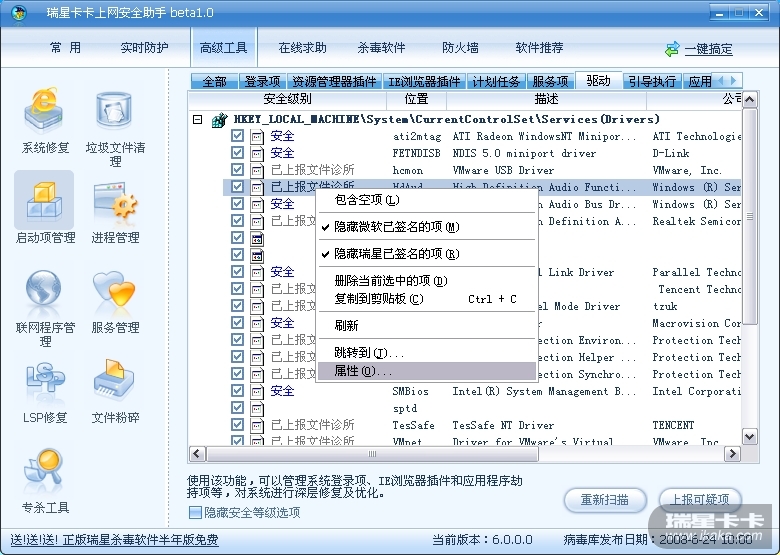Viewport: 780px width, 555px height.
Task: Click the file icon in SMBios row
Action: click(x=257, y=391)
